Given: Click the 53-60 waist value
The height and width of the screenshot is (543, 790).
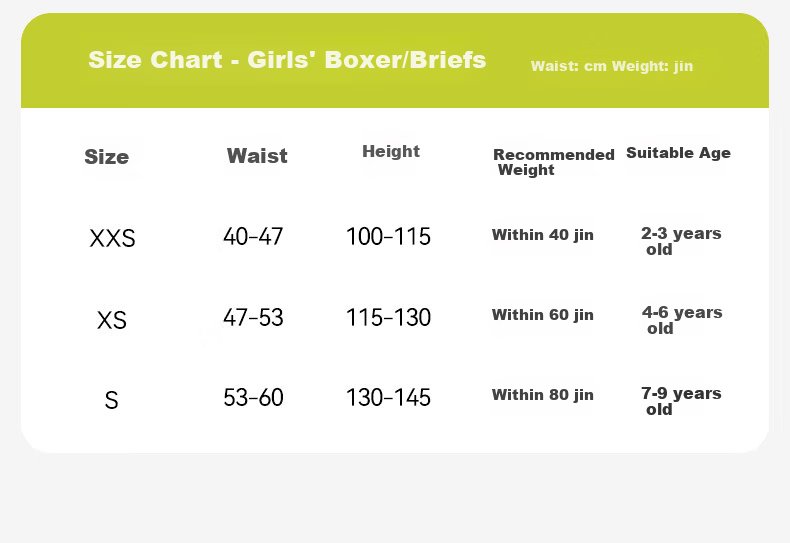Looking at the screenshot, I should (x=253, y=397).
